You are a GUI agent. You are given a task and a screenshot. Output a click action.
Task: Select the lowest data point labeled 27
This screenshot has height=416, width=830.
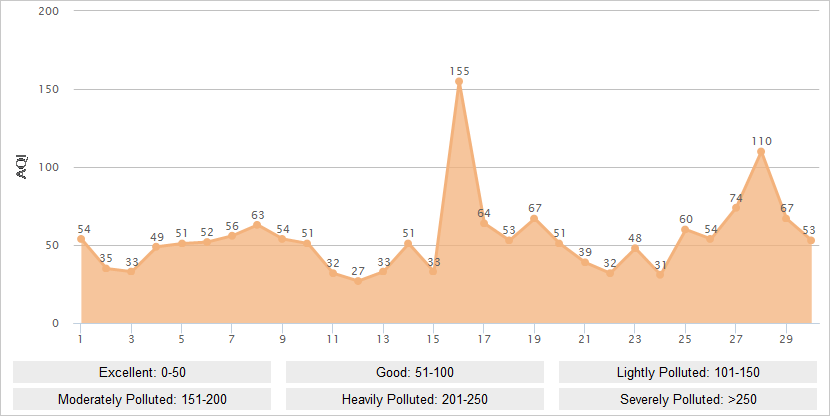pos(358,281)
